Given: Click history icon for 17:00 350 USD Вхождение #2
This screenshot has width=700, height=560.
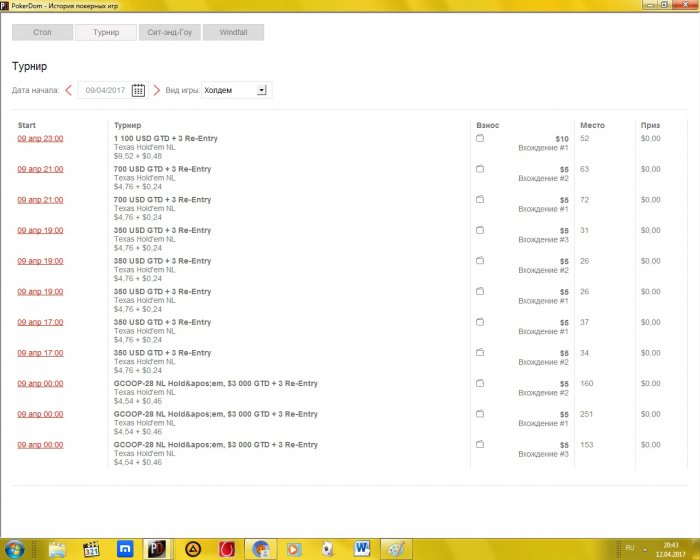Looking at the screenshot, I should [480, 353].
